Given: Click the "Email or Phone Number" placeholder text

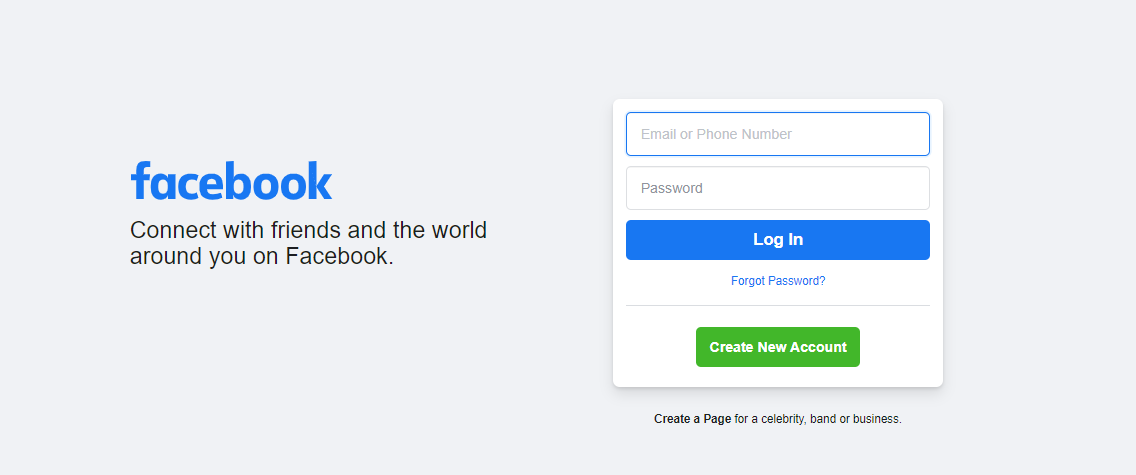Looking at the screenshot, I should point(717,134).
